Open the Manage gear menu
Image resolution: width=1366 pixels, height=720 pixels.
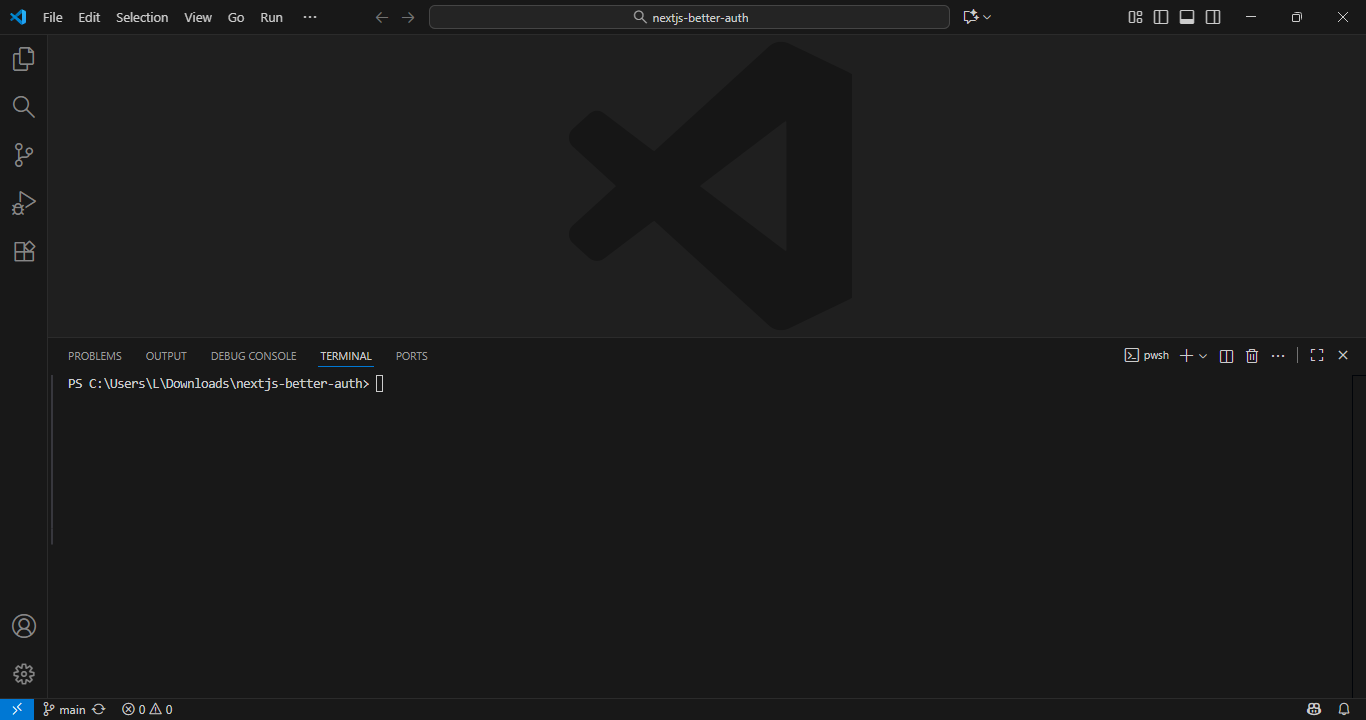tap(23, 674)
